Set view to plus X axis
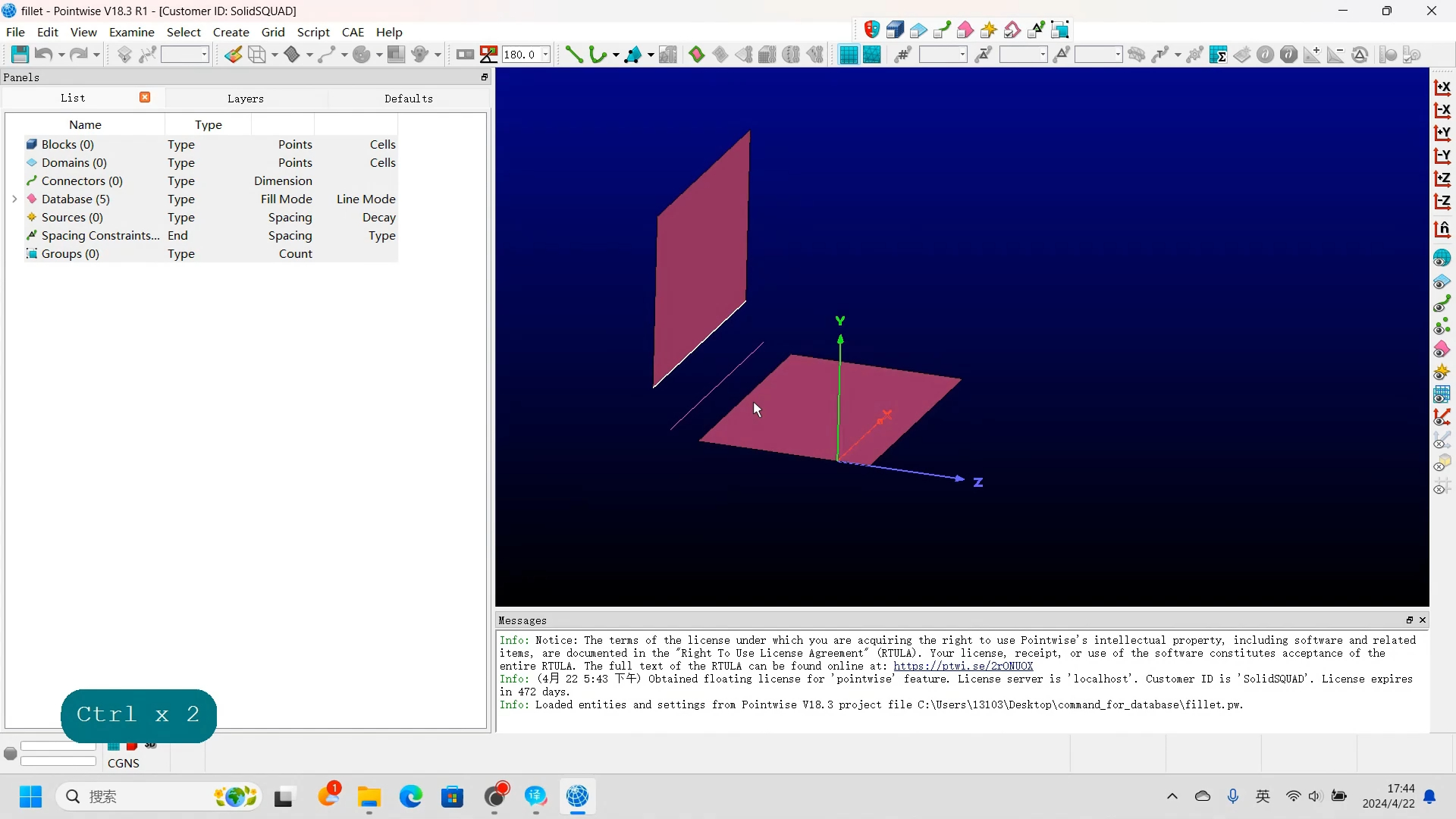The image size is (1456, 819). pos(1442,88)
